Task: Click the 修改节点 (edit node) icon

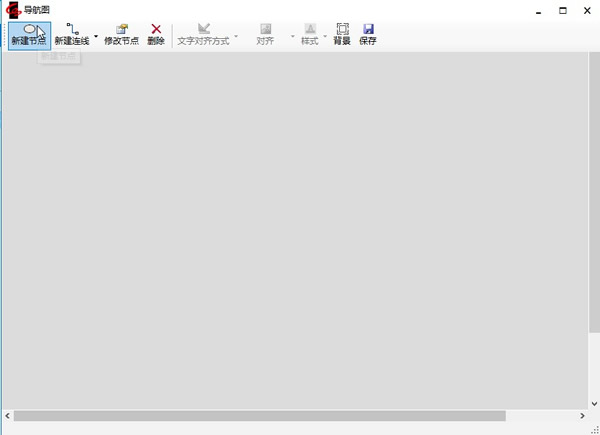Action: [x=121, y=35]
